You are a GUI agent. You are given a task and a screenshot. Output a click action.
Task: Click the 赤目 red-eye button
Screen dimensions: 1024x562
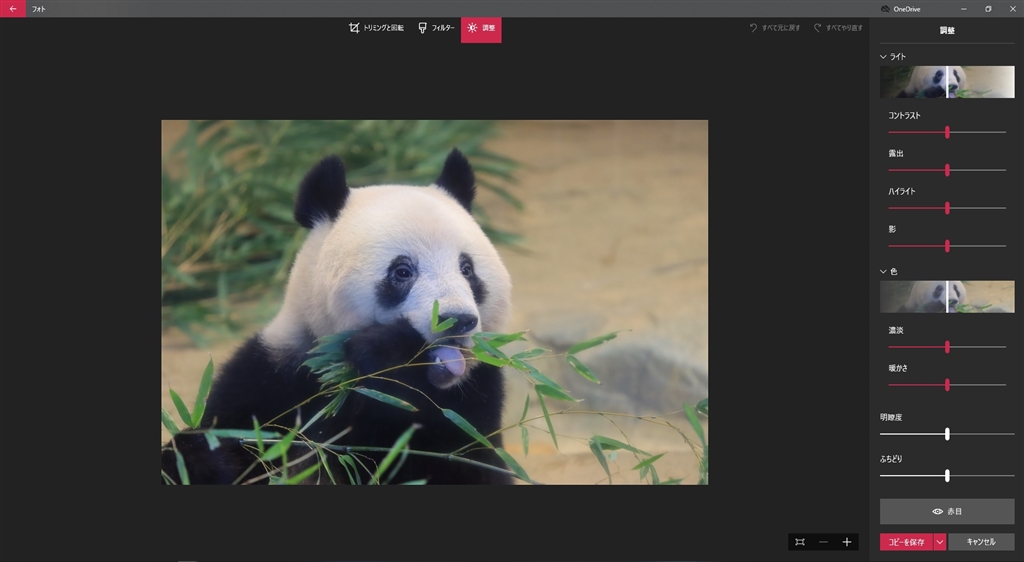(947, 512)
